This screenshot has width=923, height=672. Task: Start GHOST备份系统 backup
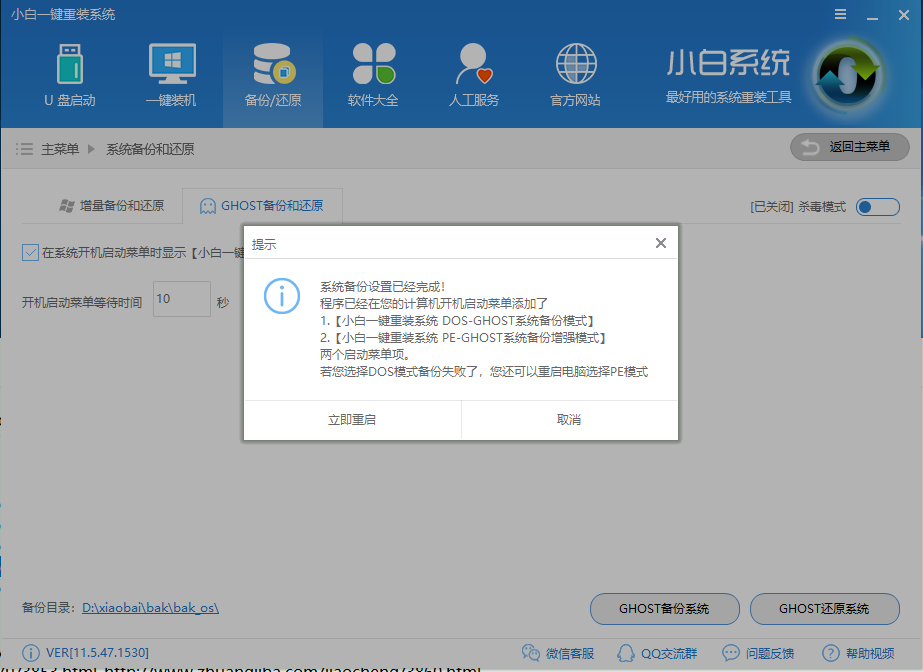[x=663, y=609]
